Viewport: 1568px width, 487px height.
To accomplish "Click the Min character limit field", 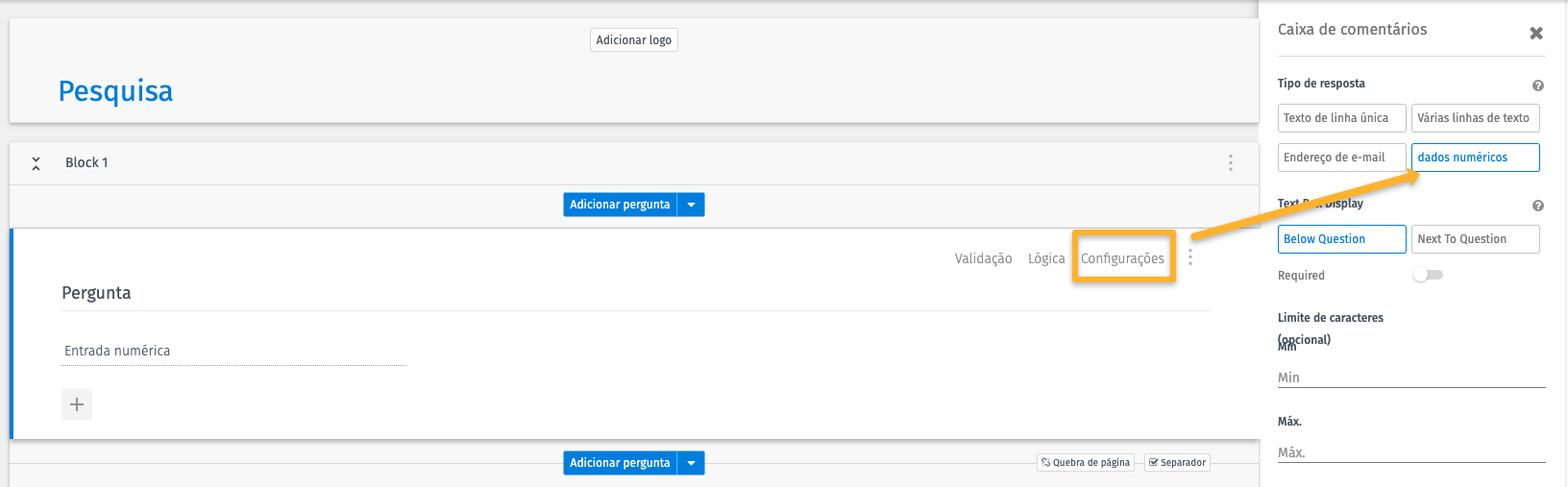I will (1410, 377).
